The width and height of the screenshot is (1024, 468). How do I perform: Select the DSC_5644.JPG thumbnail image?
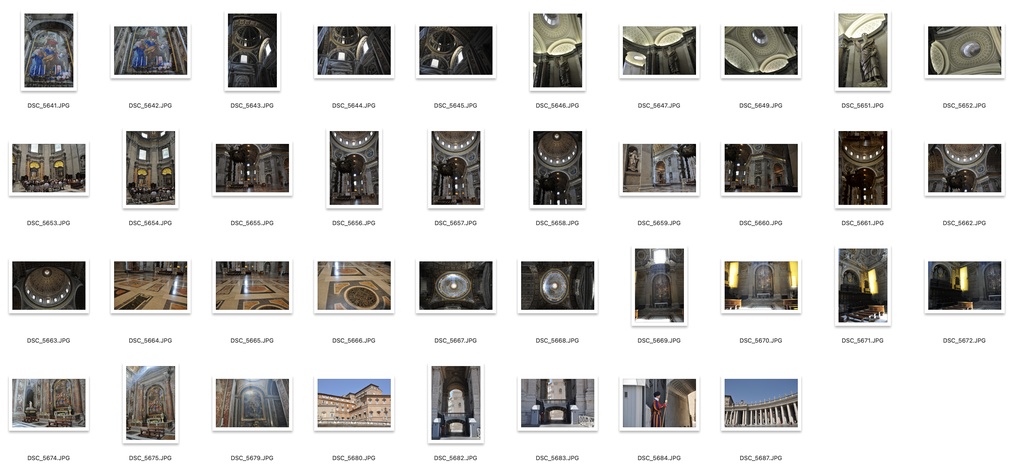pos(354,50)
